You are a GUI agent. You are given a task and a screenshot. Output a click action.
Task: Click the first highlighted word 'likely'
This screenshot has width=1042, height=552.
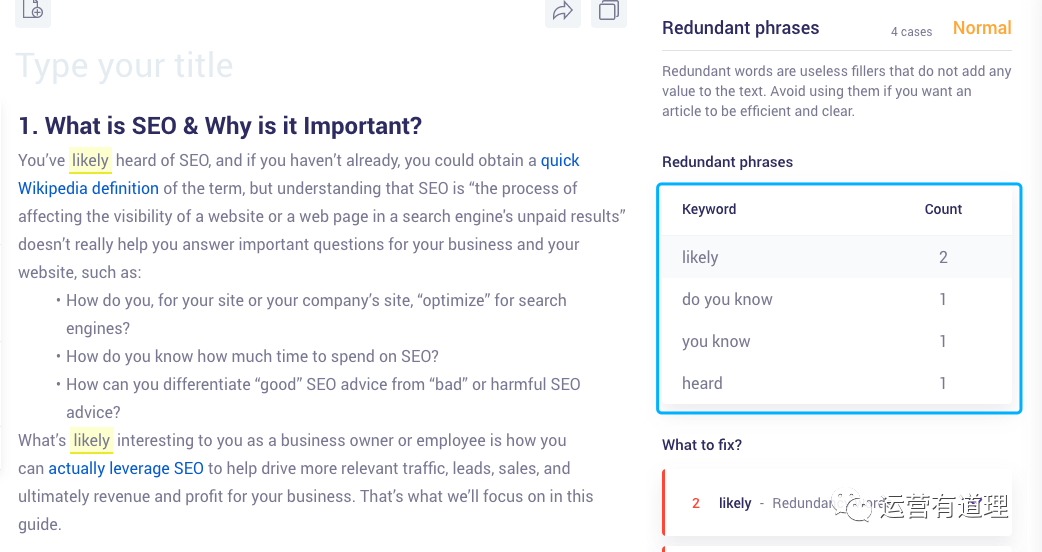click(90, 160)
